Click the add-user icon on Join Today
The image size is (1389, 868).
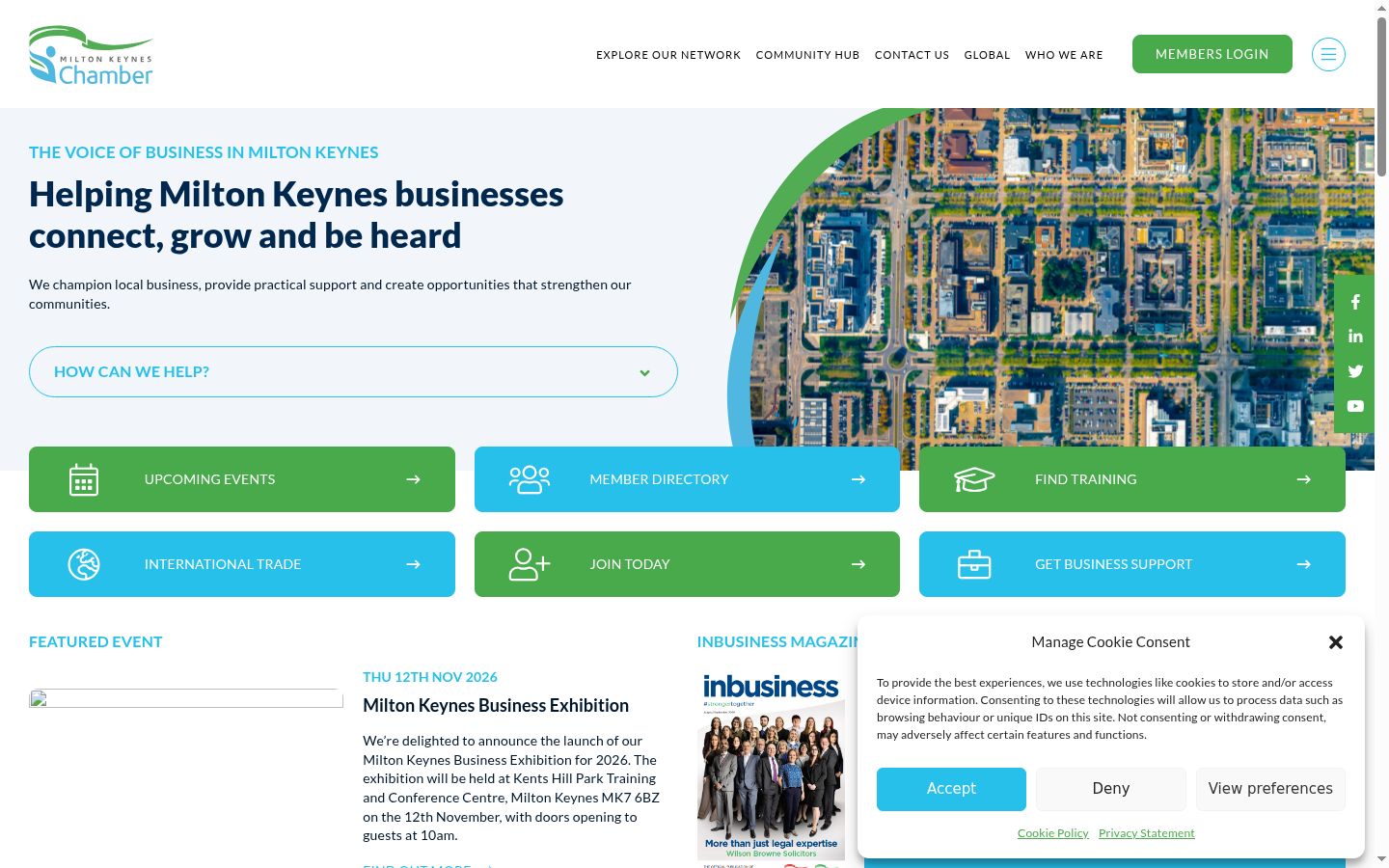pyautogui.click(x=530, y=564)
